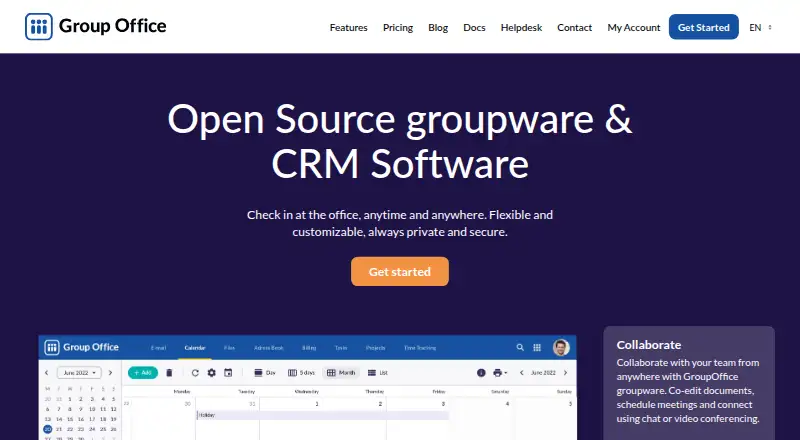Open the settings gear in calendar toolbar
Viewport: 800px width, 440px height.
coord(211,373)
